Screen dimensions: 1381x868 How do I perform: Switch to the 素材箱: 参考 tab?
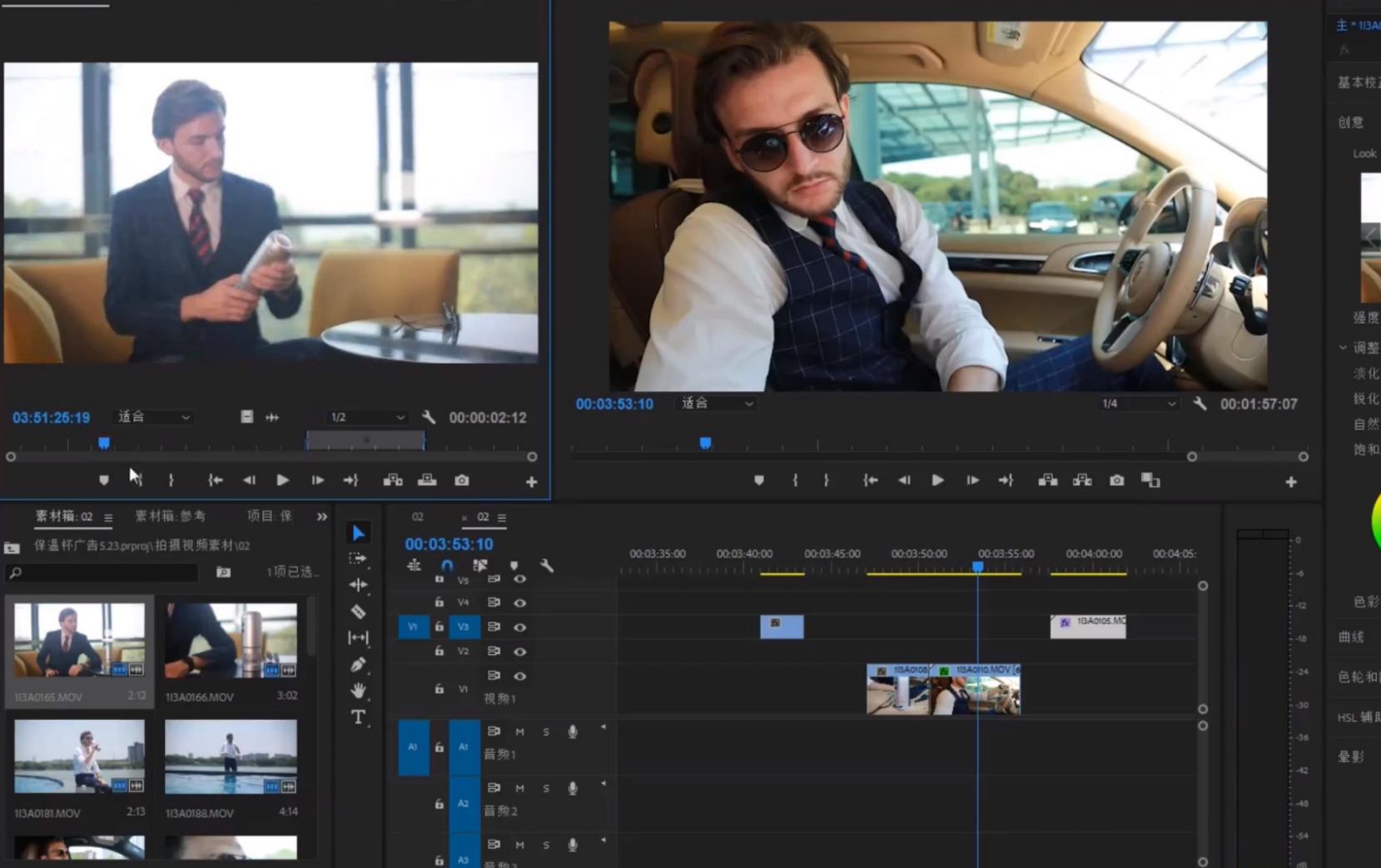(x=171, y=516)
